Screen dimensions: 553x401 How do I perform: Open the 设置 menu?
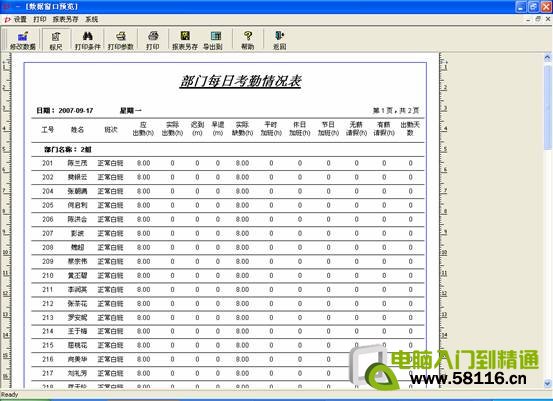click(20, 19)
